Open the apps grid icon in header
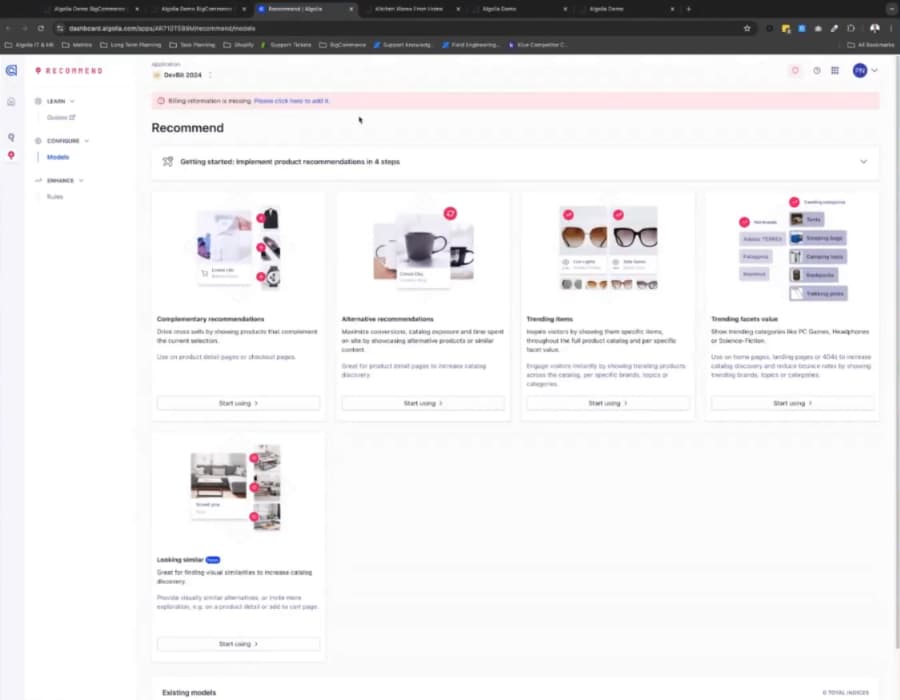This screenshot has height=700, width=900. point(835,71)
